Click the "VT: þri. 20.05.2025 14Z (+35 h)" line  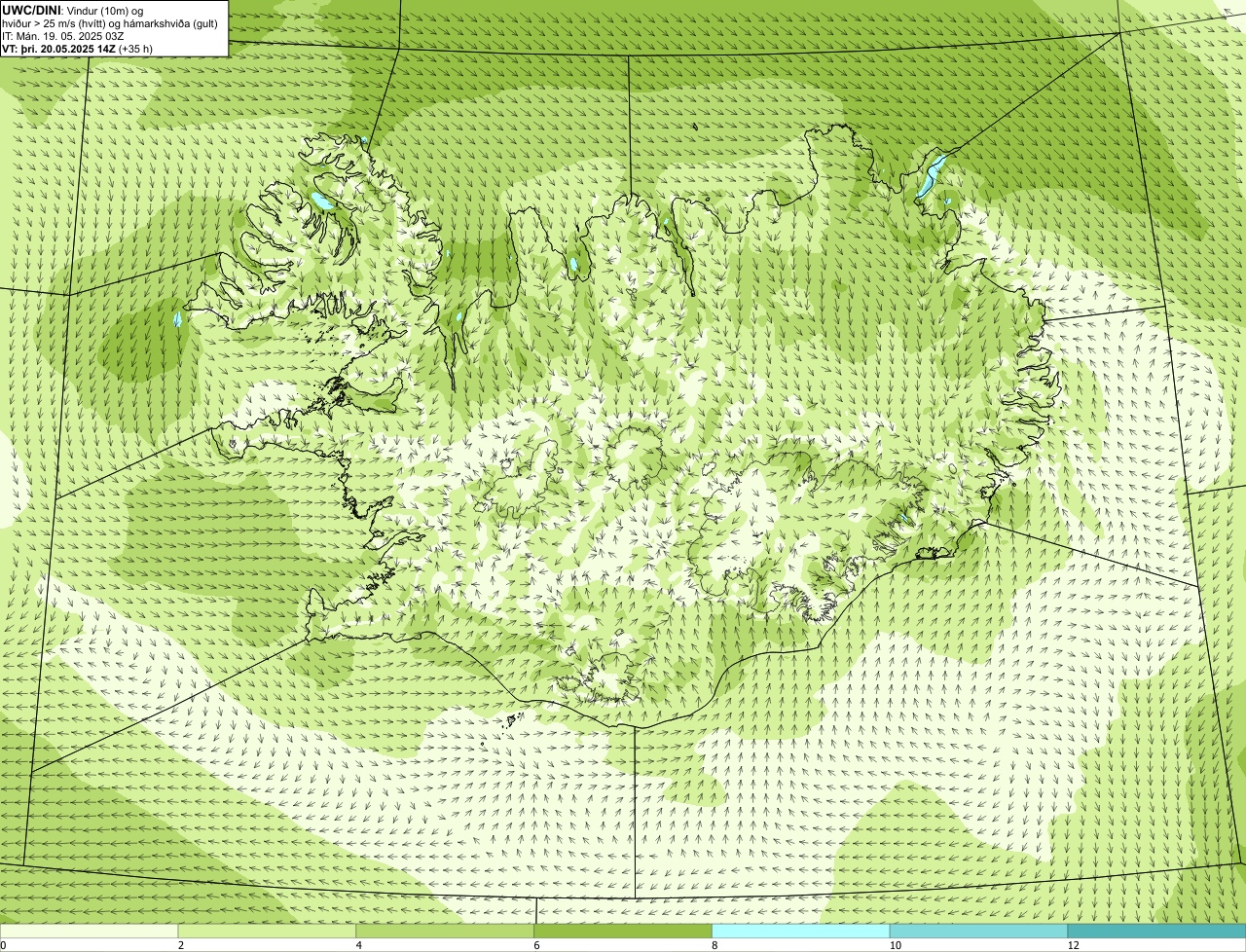click(x=78, y=48)
